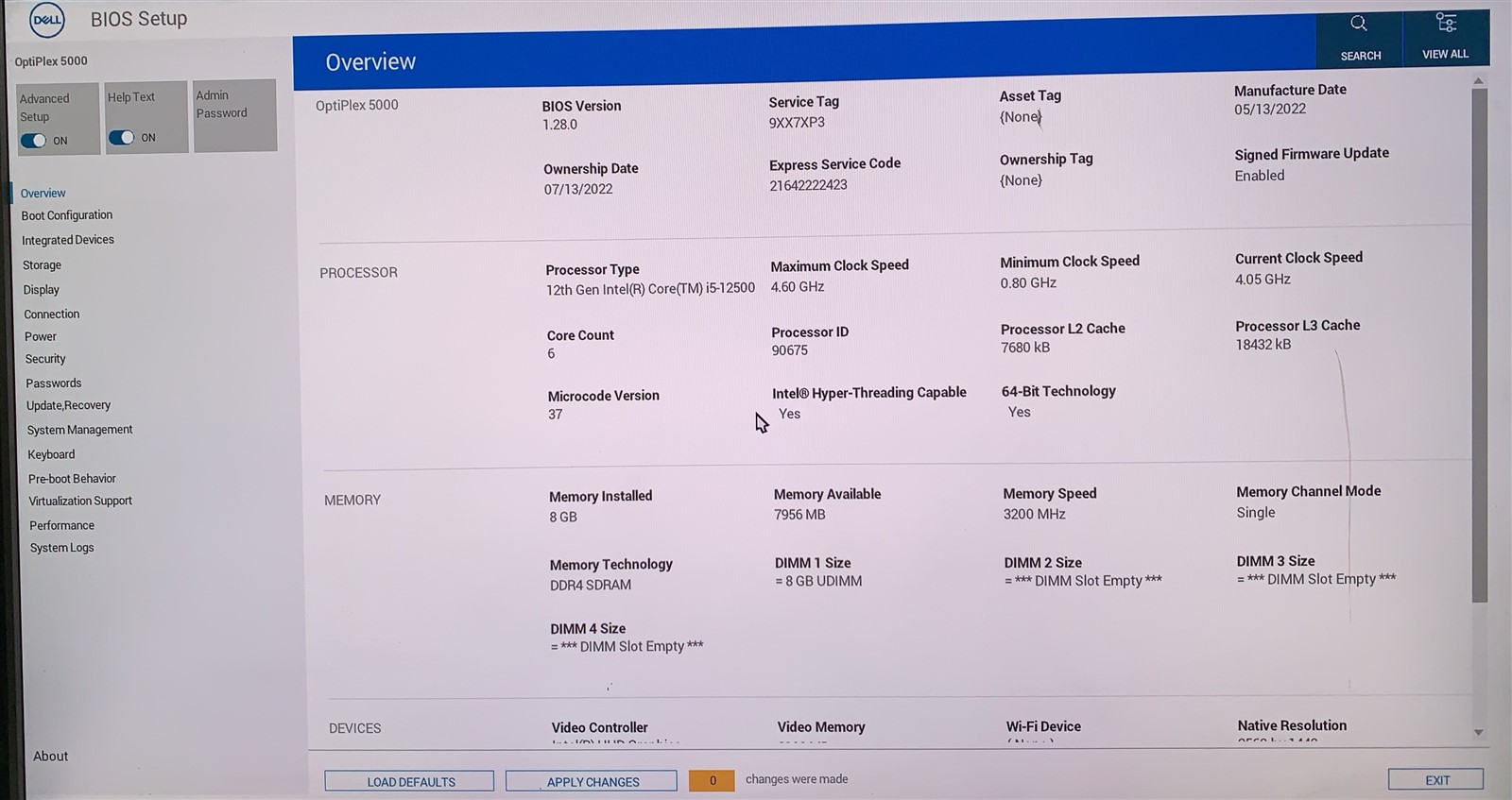1512x800 pixels.
Task: Click DIMM 1 Size 8 GB UDIMM
Action: coord(818,581)
